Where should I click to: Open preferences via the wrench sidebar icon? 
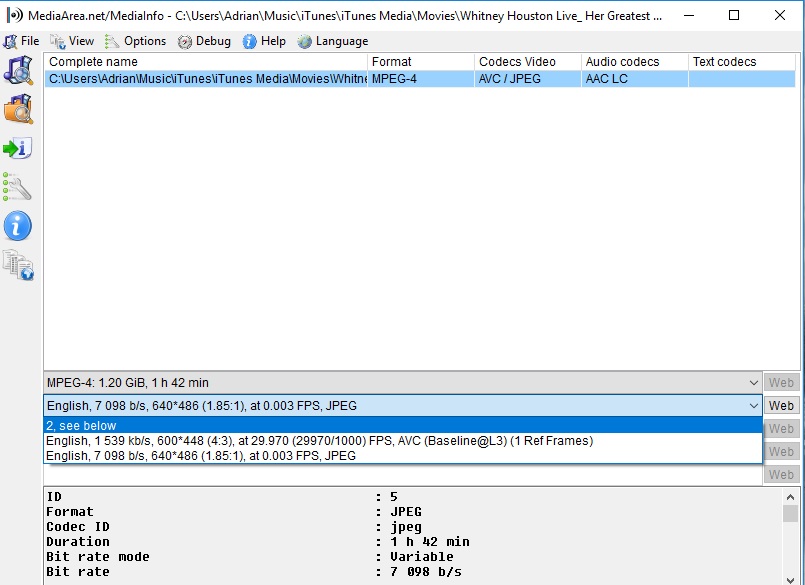pyautogui.click(x=17, y=187)
